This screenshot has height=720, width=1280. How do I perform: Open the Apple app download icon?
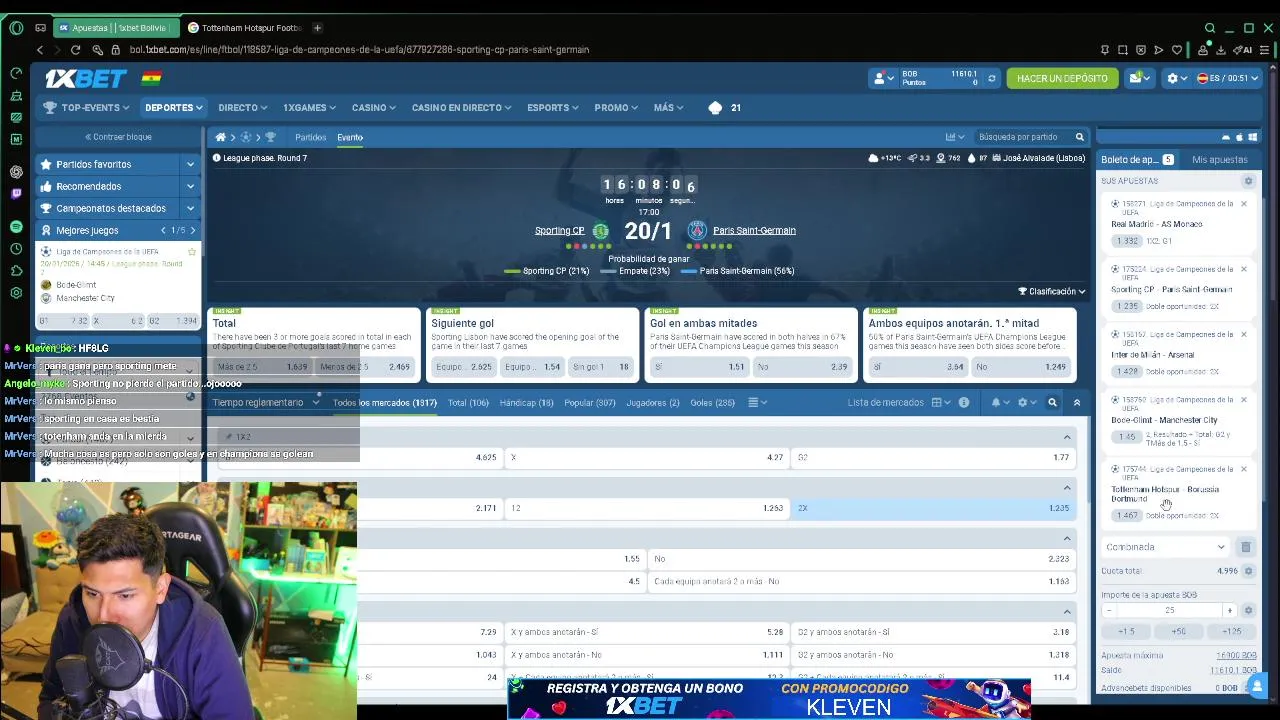pos(1239,137)
